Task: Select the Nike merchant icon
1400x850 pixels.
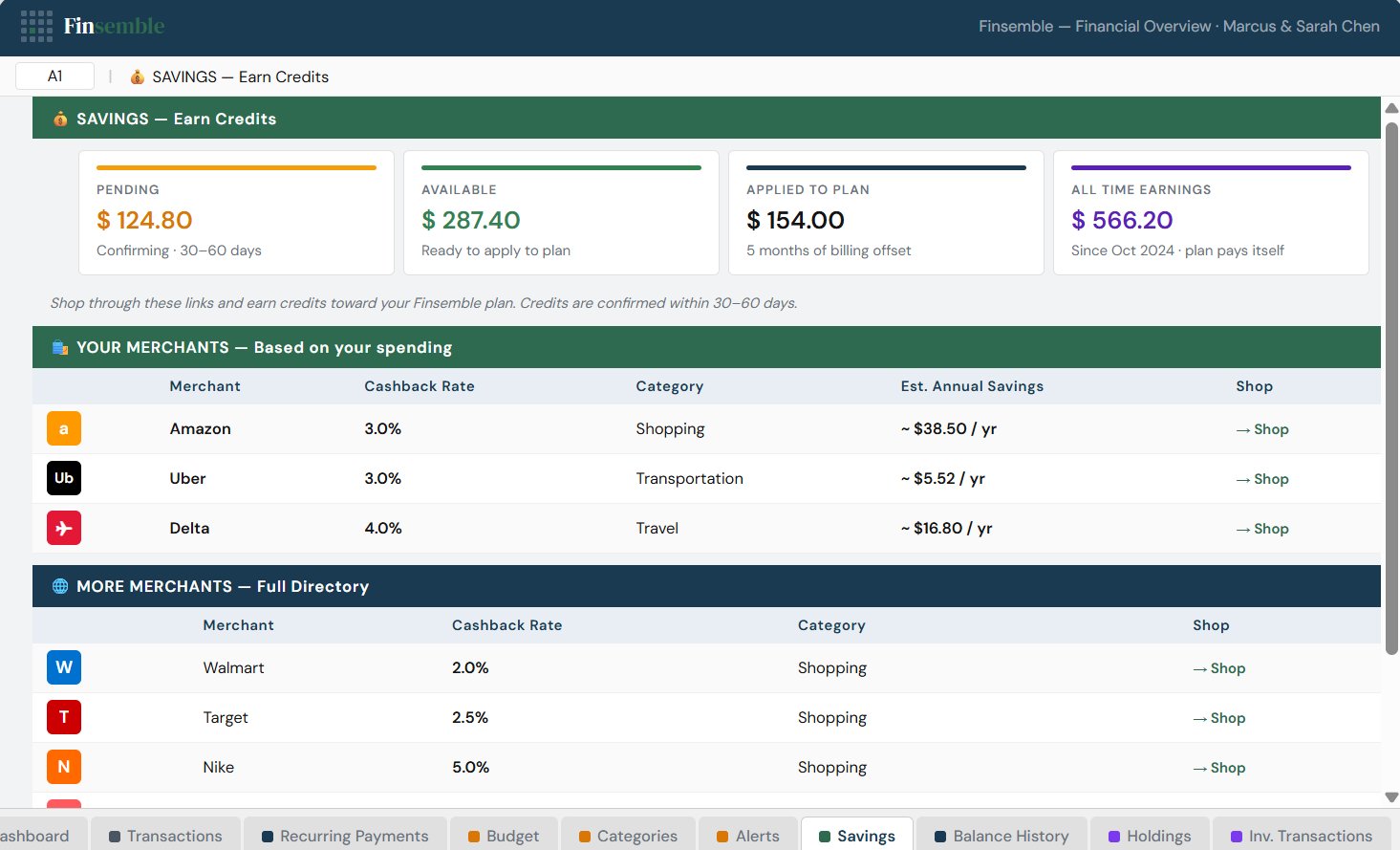Action: [63, 767]
